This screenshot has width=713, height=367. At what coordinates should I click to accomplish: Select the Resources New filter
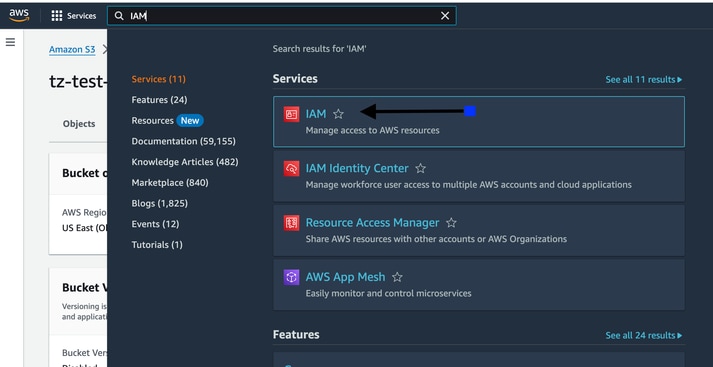[167, 121]
